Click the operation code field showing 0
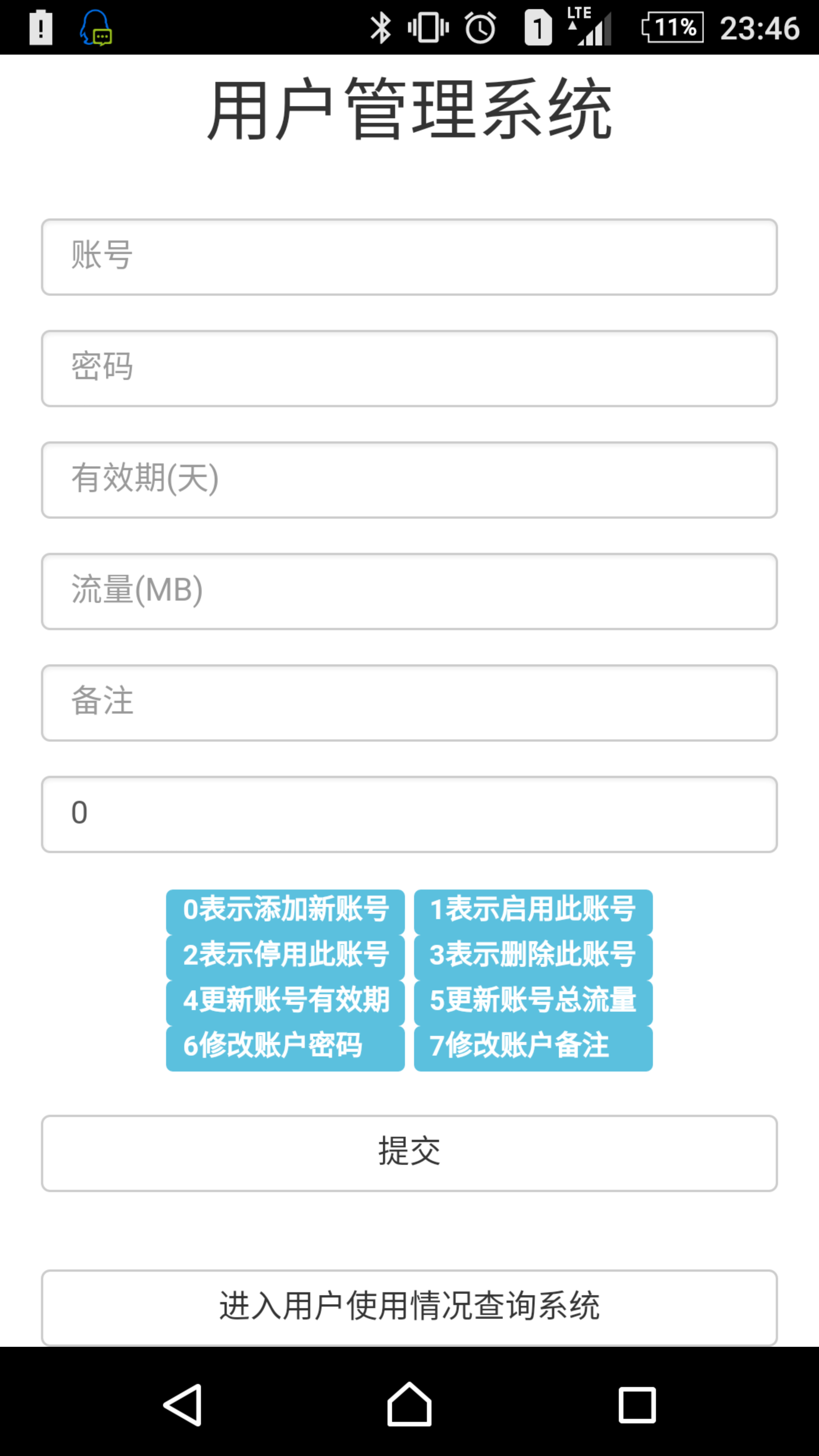This screenshot has height=1456, width=819. coord(409,814)
